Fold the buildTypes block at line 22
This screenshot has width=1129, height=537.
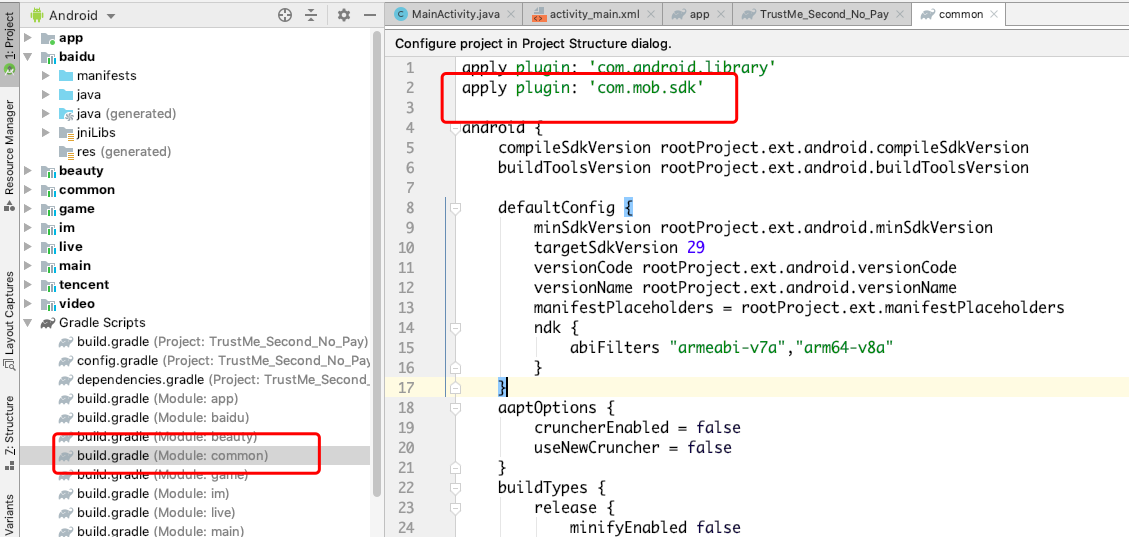click(454, 487)
